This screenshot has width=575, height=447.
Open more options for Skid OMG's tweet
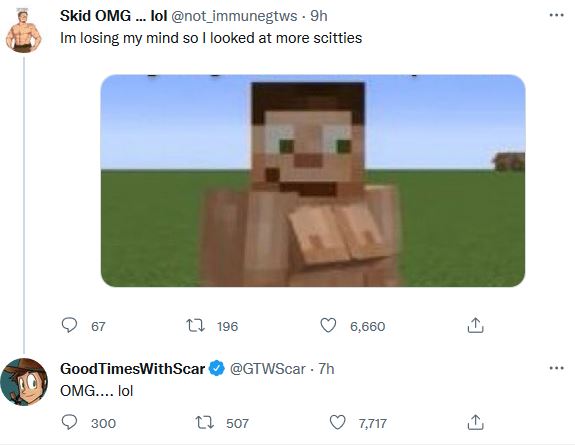(556, 15)
